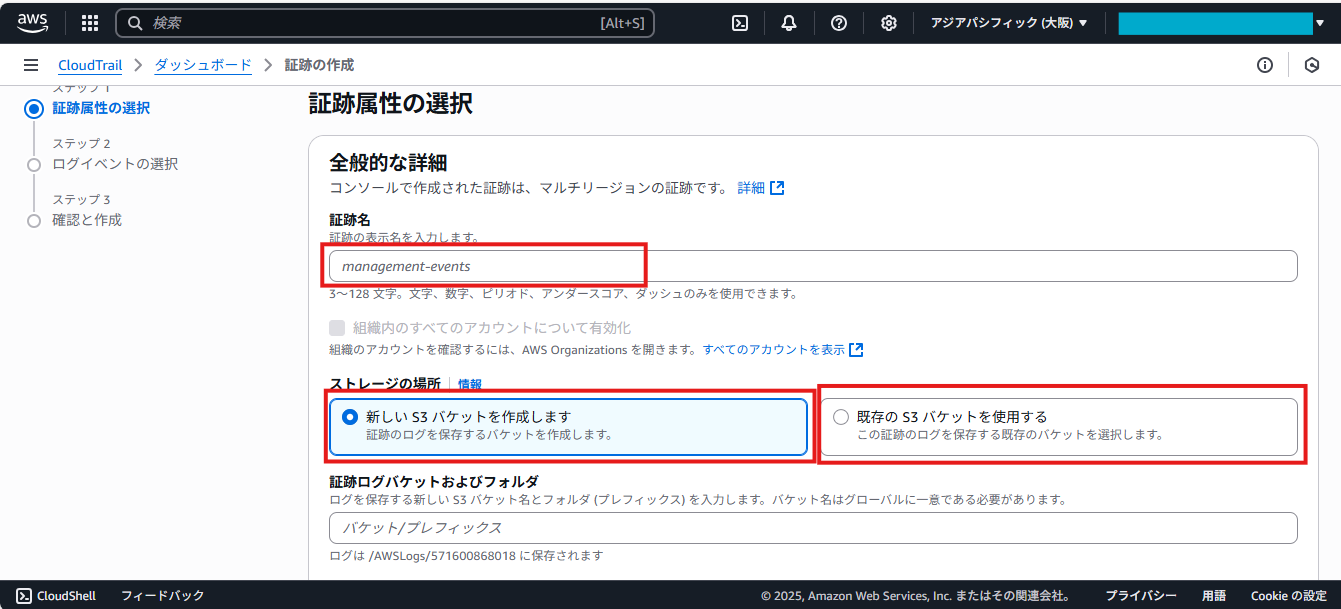Click フィードバック in footer
Image resolution: width=1341 pixels, height=609 pixels.
coord(162,595)
